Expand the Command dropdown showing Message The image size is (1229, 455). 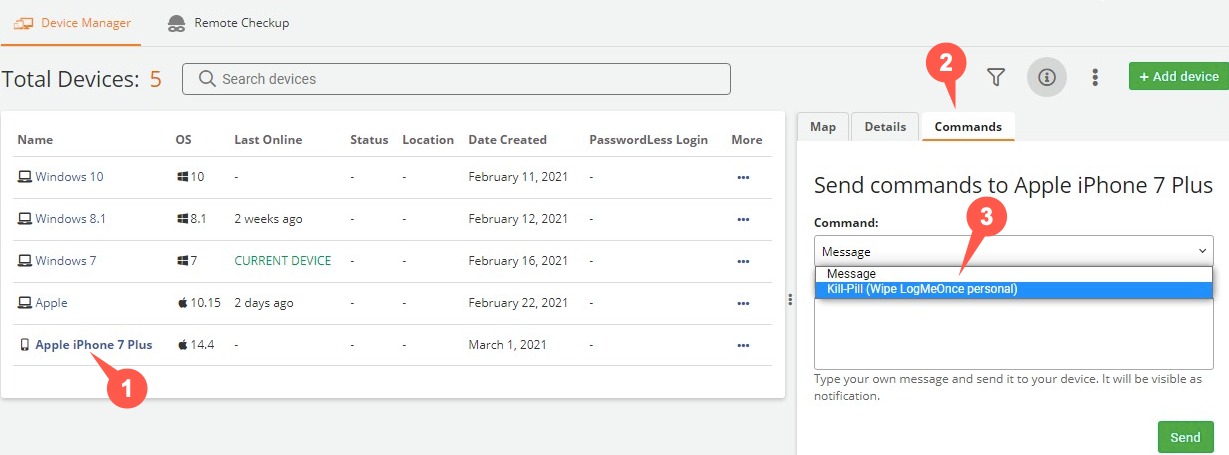[x=1014, y=252]
